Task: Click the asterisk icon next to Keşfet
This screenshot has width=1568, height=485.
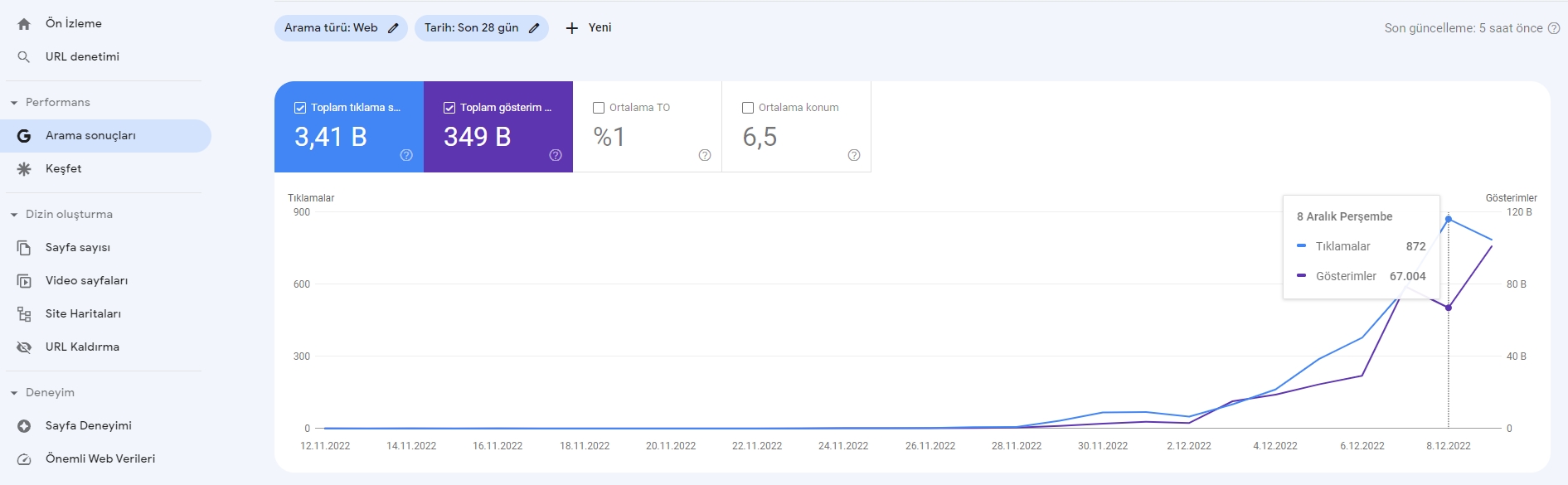Action: [24, 169]
